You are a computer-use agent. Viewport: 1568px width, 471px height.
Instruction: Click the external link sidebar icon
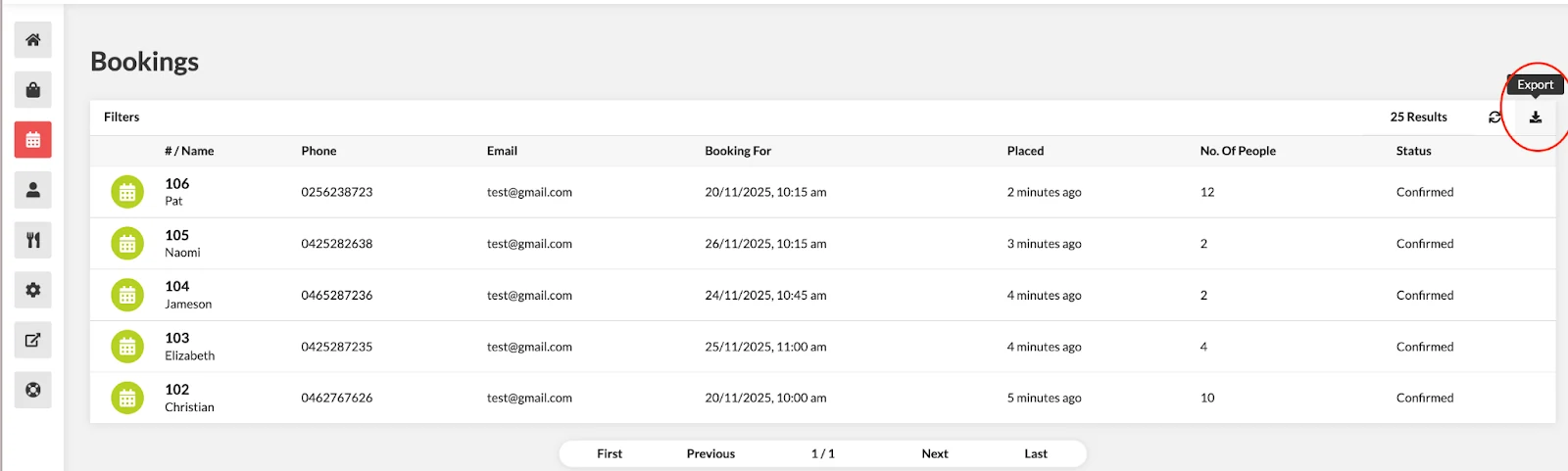pyautogui.click(x=32, y=340)
